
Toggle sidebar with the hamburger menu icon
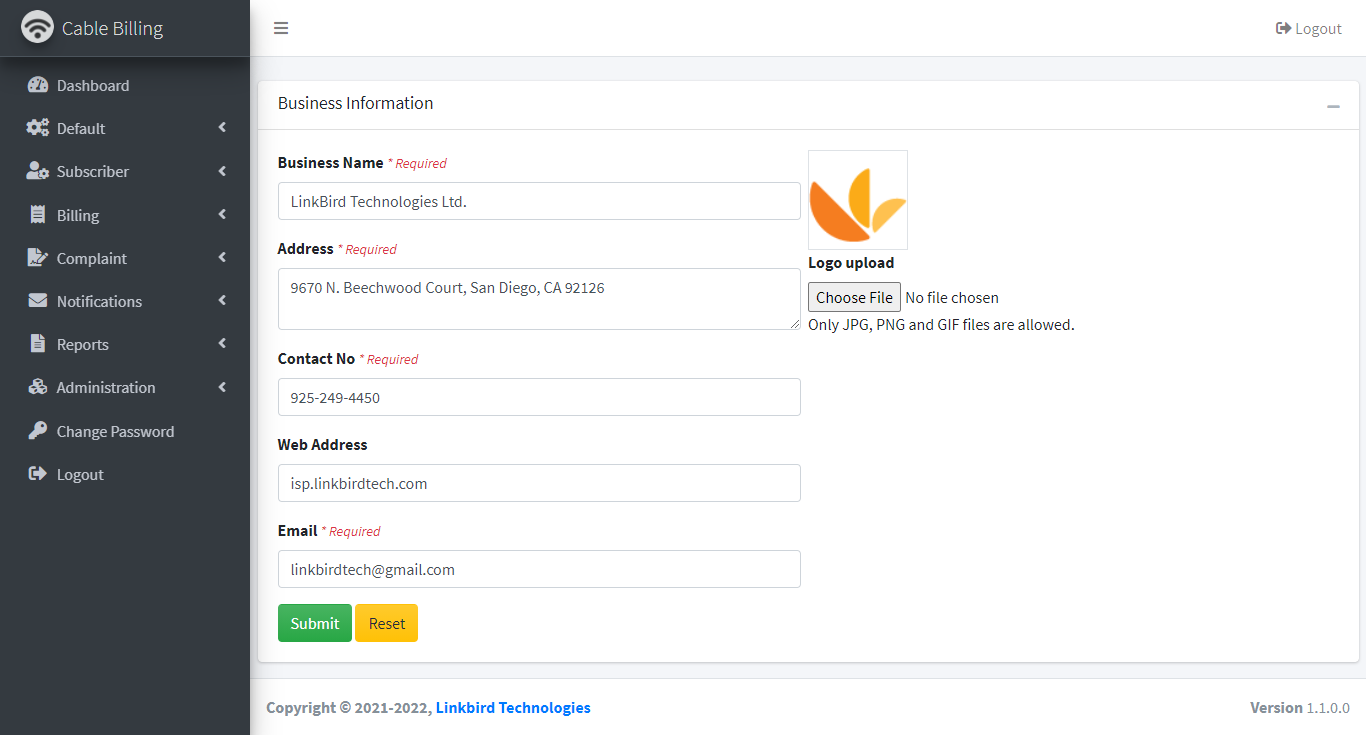click(x=281, y=28)
